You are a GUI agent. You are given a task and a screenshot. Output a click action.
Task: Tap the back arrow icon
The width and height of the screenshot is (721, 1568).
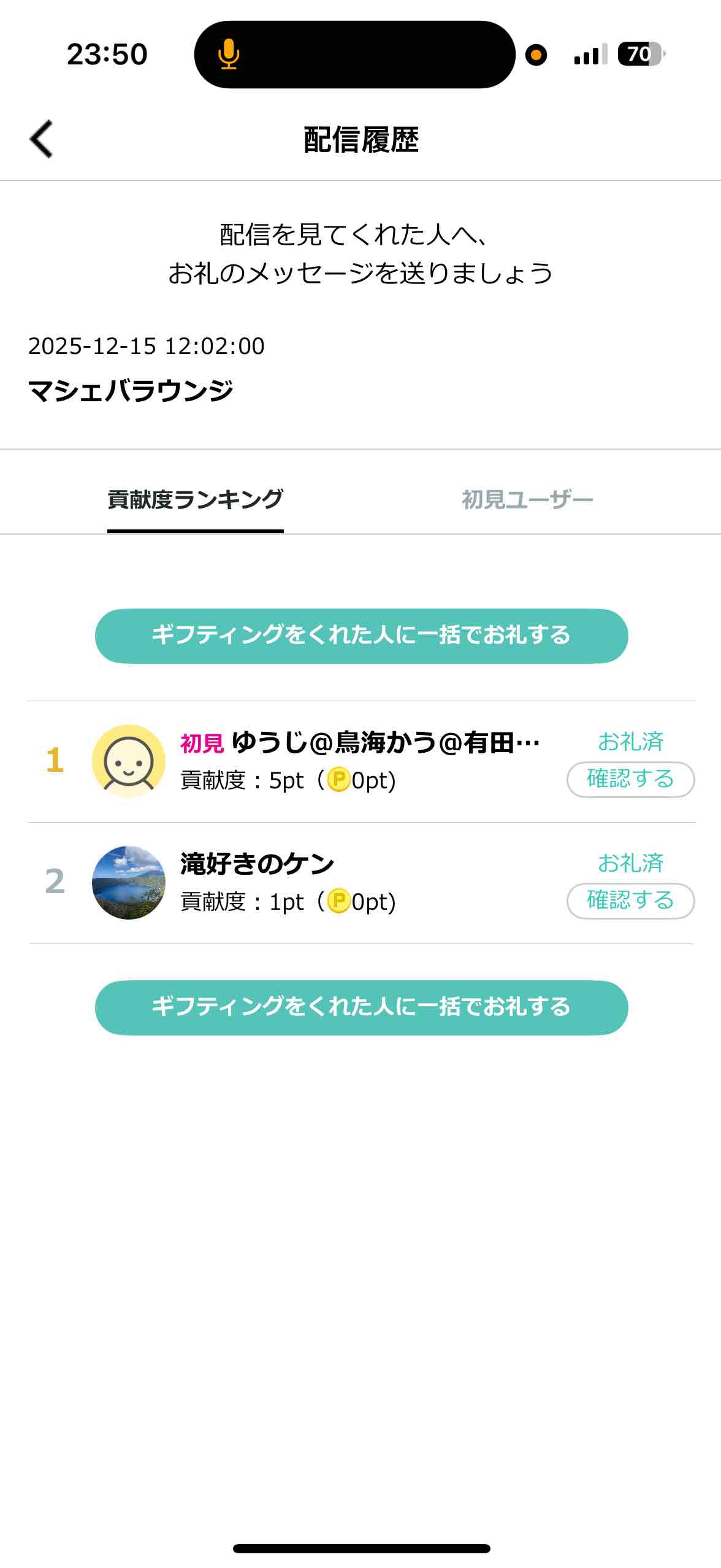[42, 139]
